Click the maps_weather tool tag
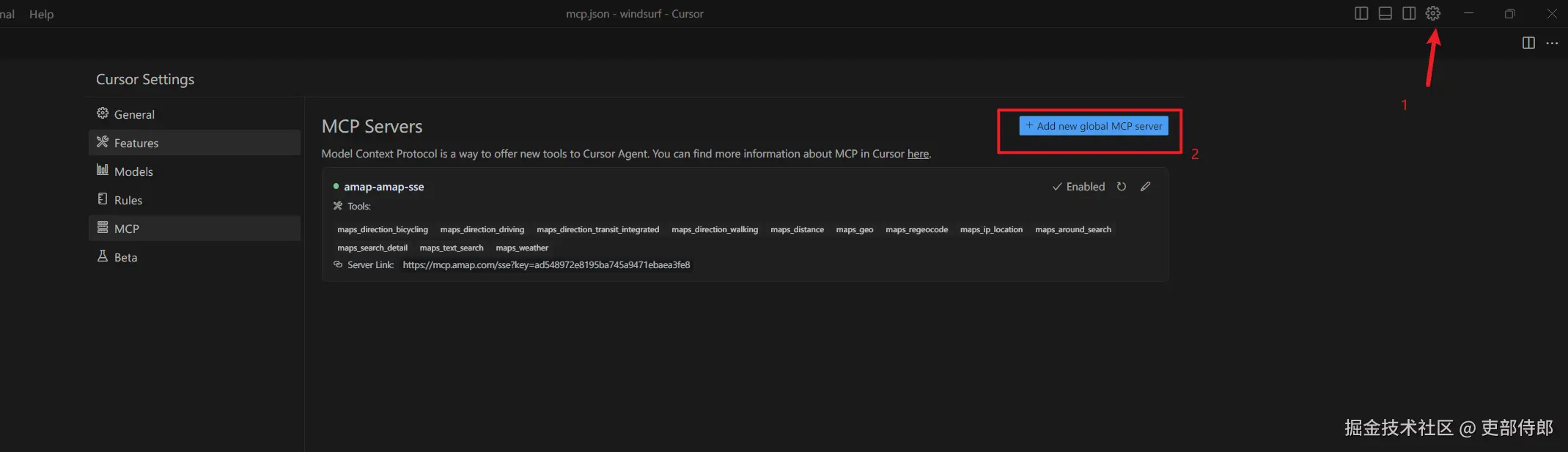1568x452 pixels. (x=522, y=248)
